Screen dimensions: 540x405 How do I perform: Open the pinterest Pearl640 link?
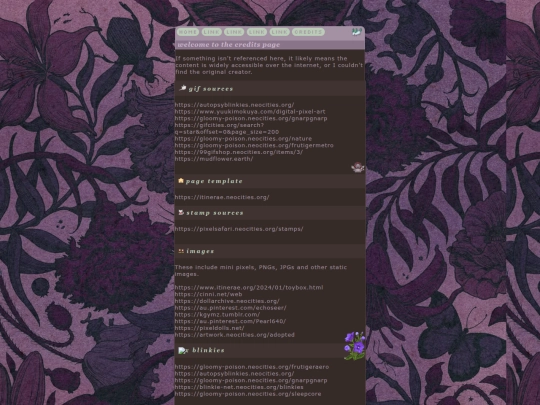coord(230,321)
